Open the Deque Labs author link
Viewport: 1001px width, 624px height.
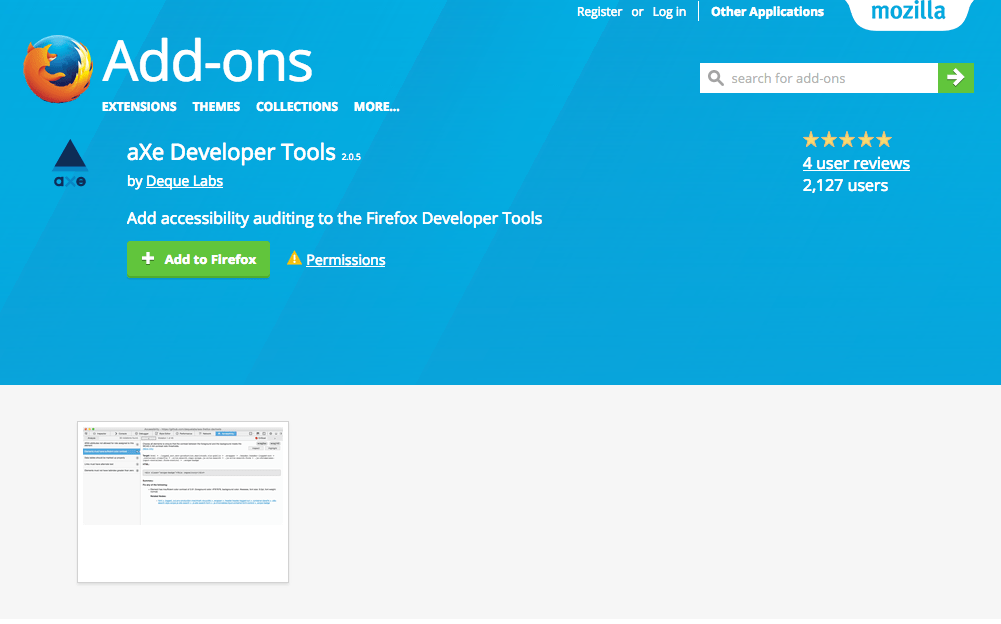click(184, 181)
